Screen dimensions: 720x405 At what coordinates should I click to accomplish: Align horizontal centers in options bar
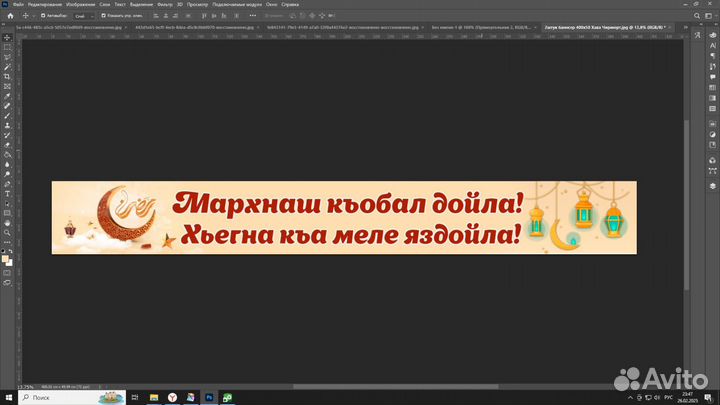coord(165,16)
